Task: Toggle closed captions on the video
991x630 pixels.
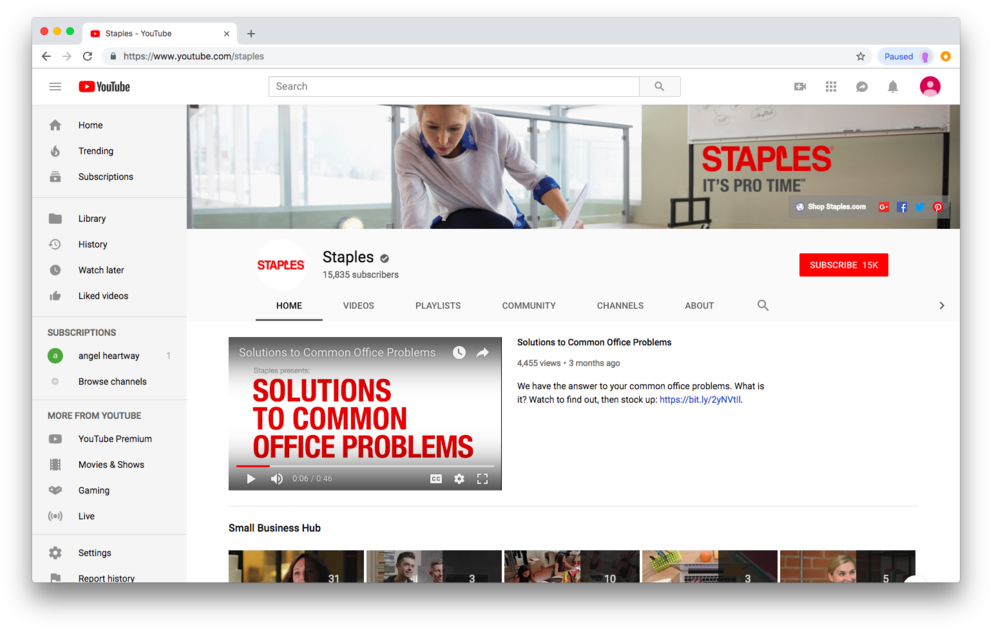Action: tap(436, 478)
